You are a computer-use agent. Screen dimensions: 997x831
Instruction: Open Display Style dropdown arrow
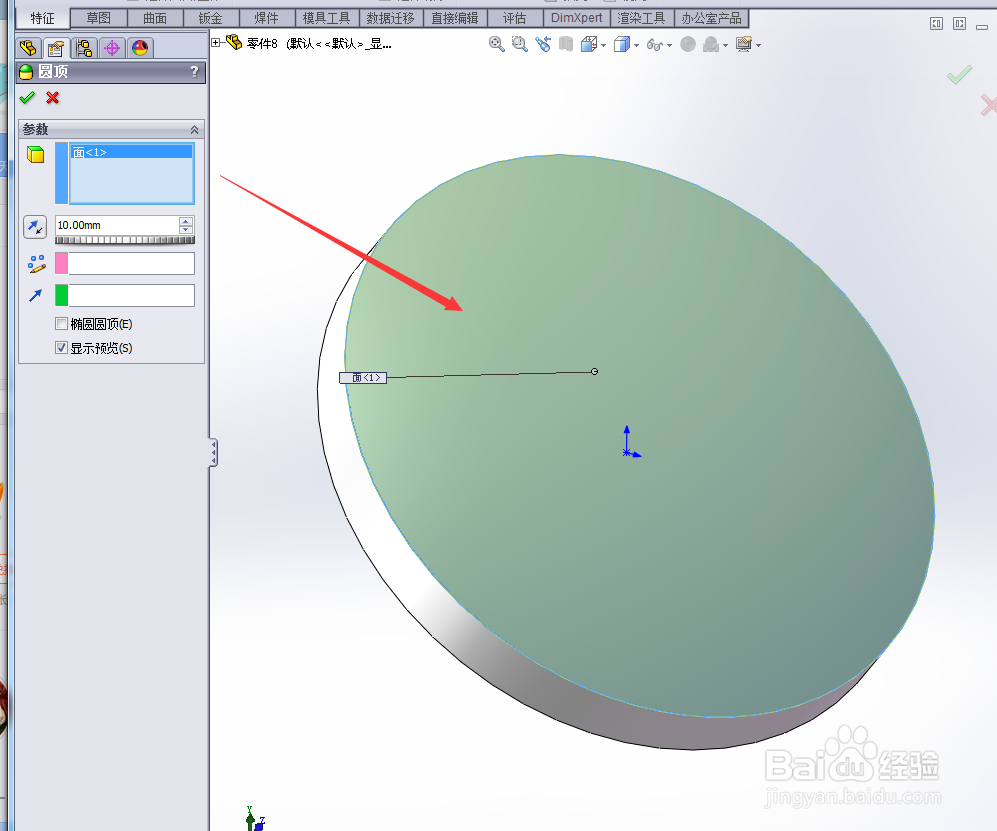[x=636, y=45]
